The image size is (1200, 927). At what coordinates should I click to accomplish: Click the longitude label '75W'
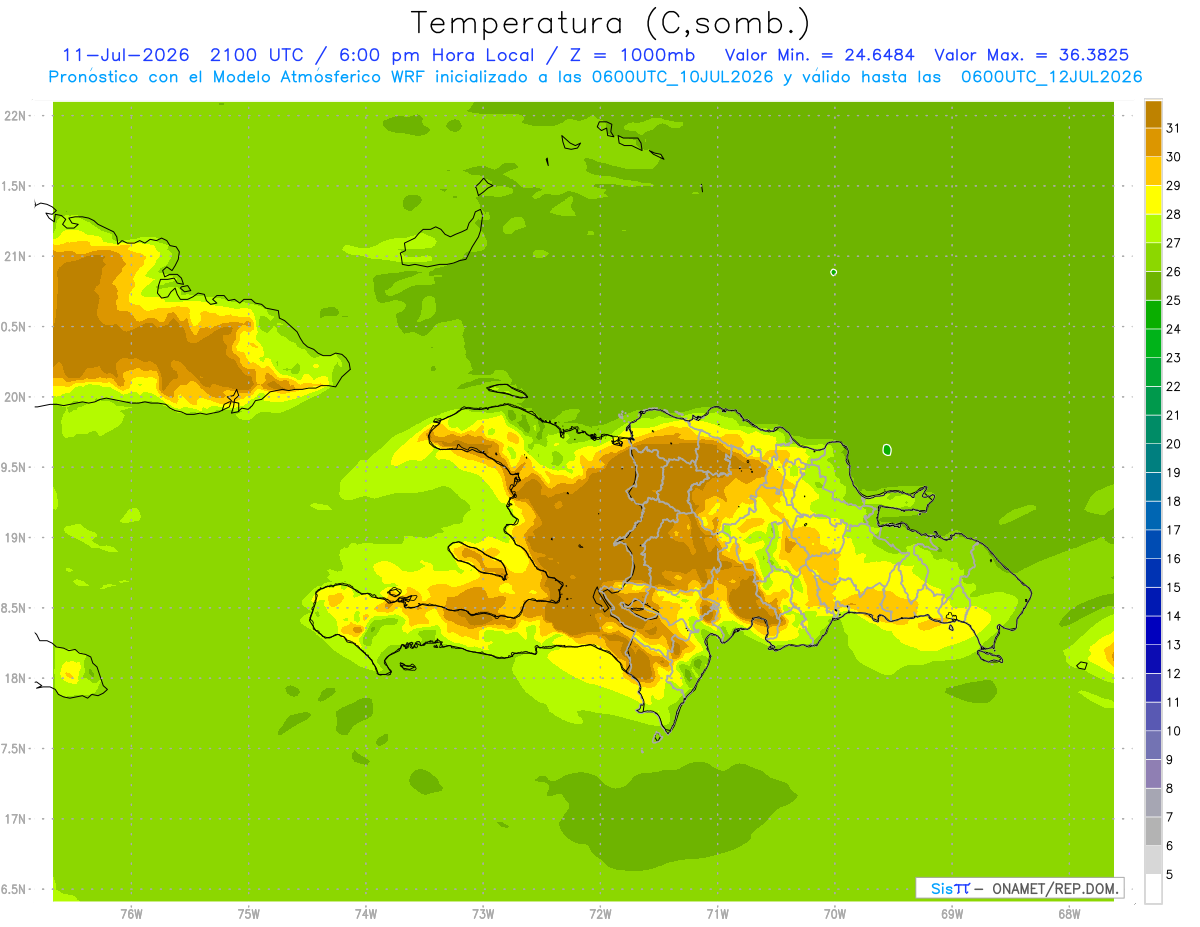(249, 914)
